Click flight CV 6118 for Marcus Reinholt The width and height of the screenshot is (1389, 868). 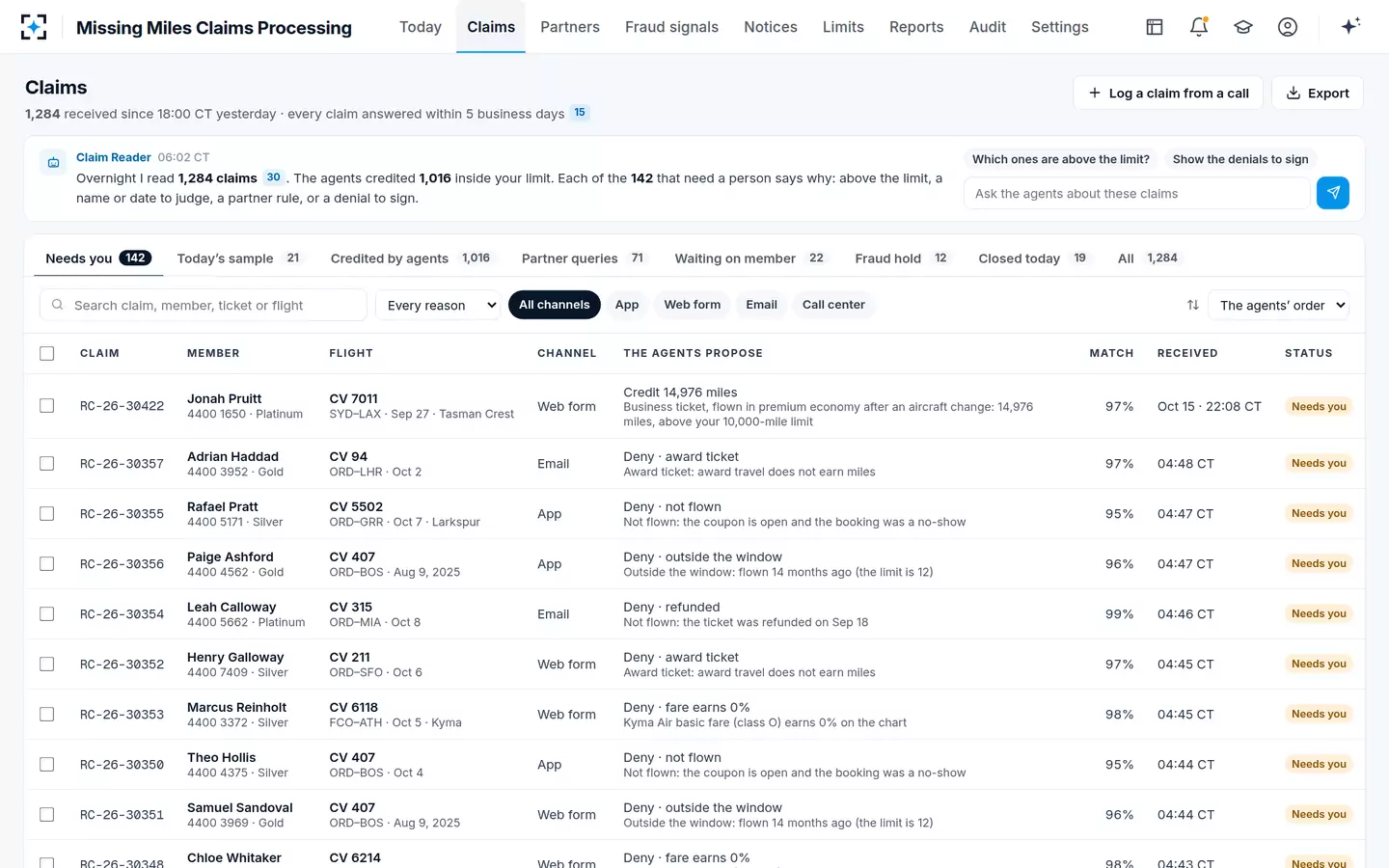point(354,707)
